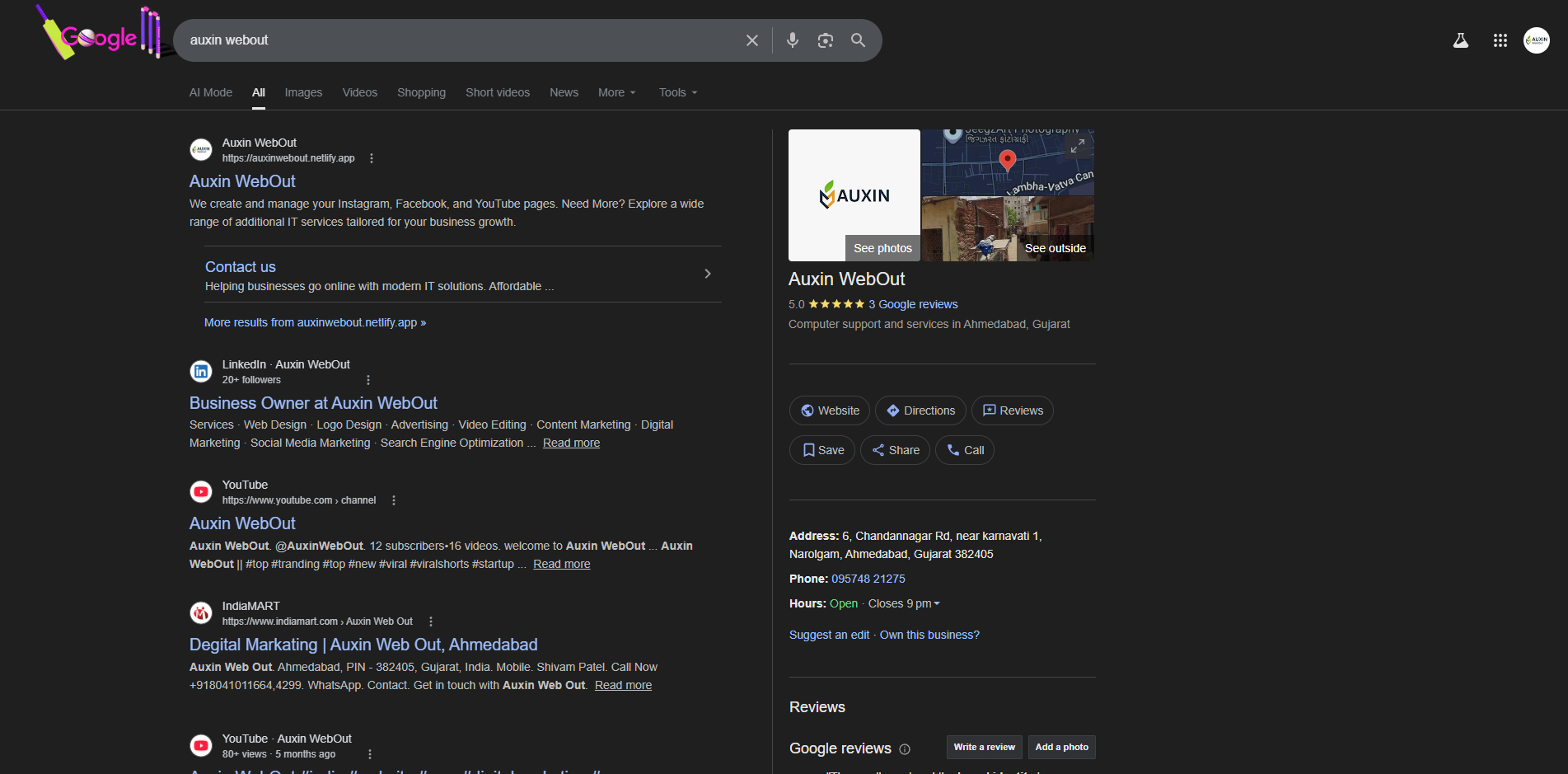The image size is (1568, 774).
Task: Click the magnifying glass search icon
Action: [858, 40]
